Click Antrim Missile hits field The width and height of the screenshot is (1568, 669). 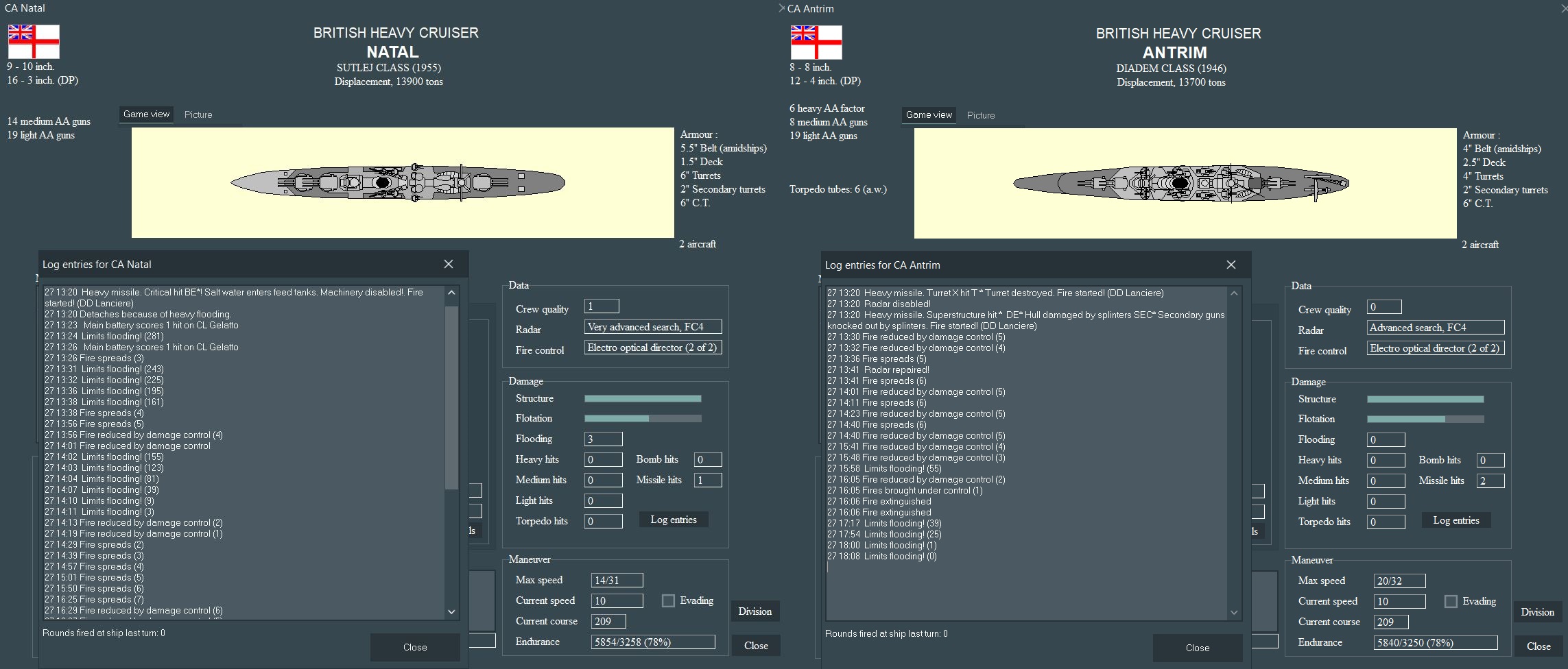click(x=1490, y=481)
